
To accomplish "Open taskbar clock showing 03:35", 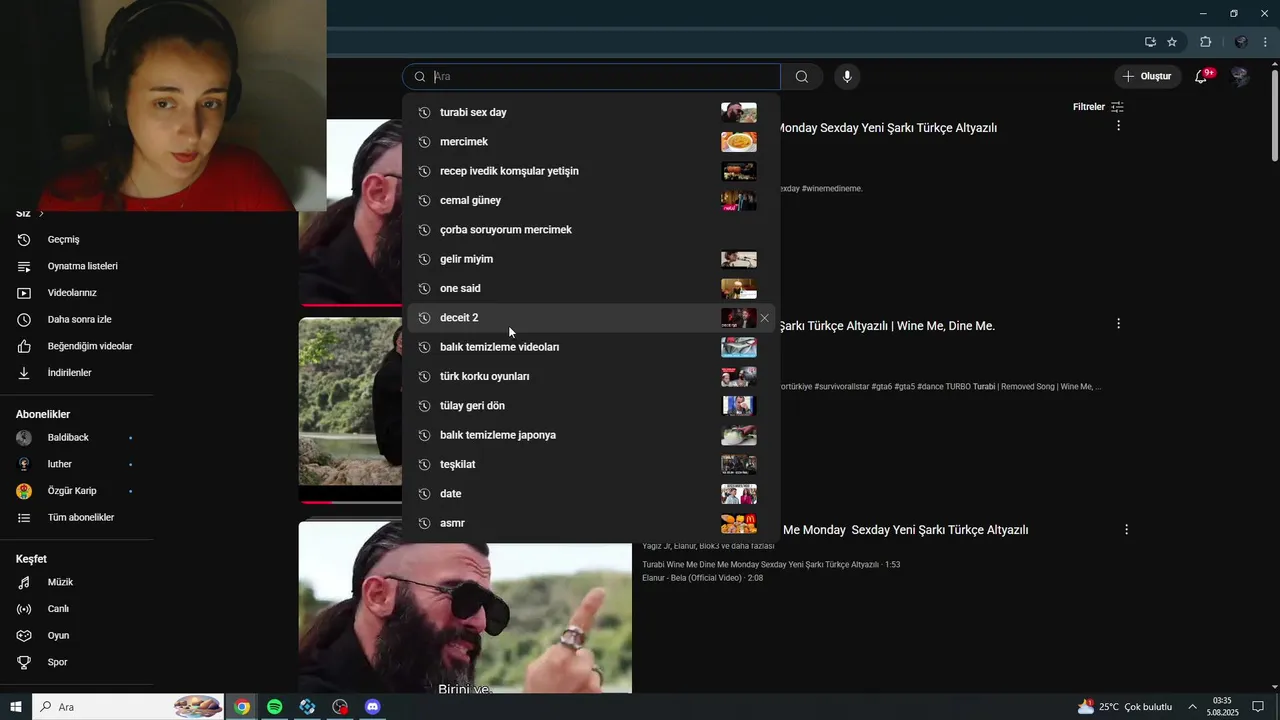I will (1222, 707).
